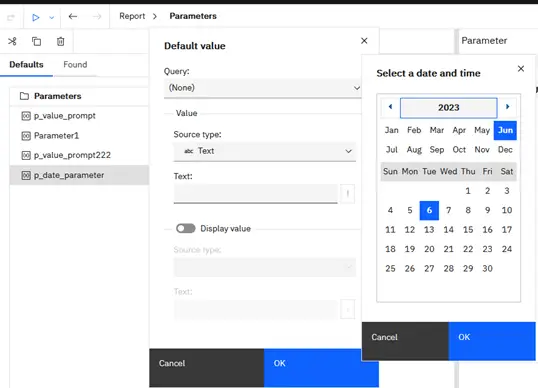Viewport: 538px width, 388px height.
Task: Pick day 15 in calendar
Action: click(468, 230)
